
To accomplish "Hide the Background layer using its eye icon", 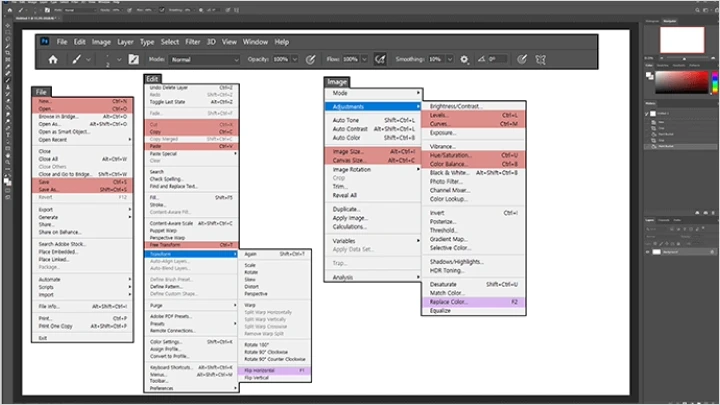I will pyautogui.click(x=647, y=252).
